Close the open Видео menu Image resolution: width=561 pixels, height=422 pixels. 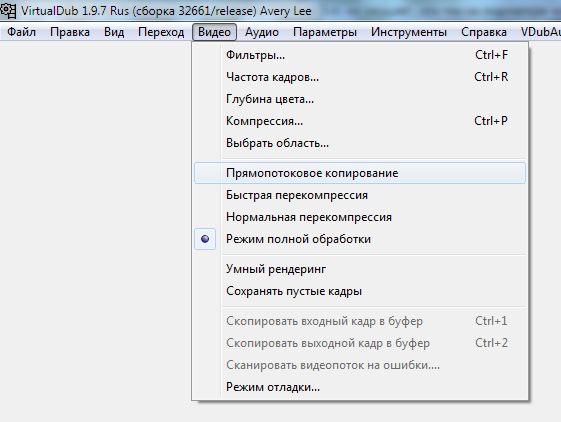coord(214,32)
